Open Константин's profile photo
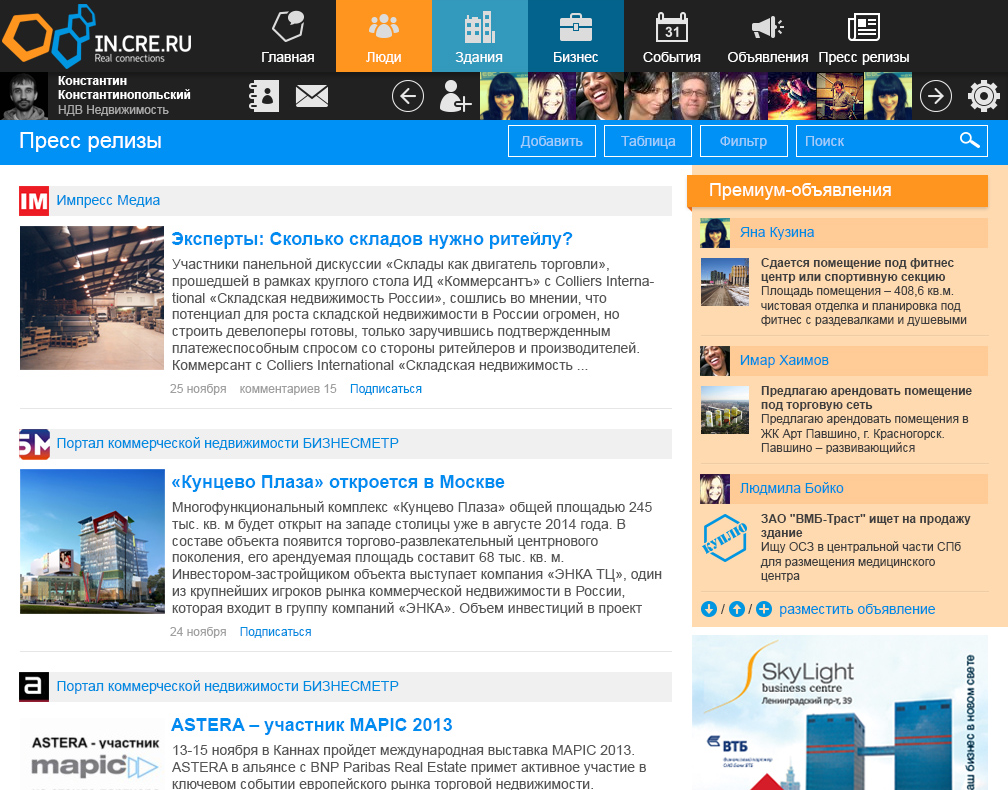 point(24,96)
